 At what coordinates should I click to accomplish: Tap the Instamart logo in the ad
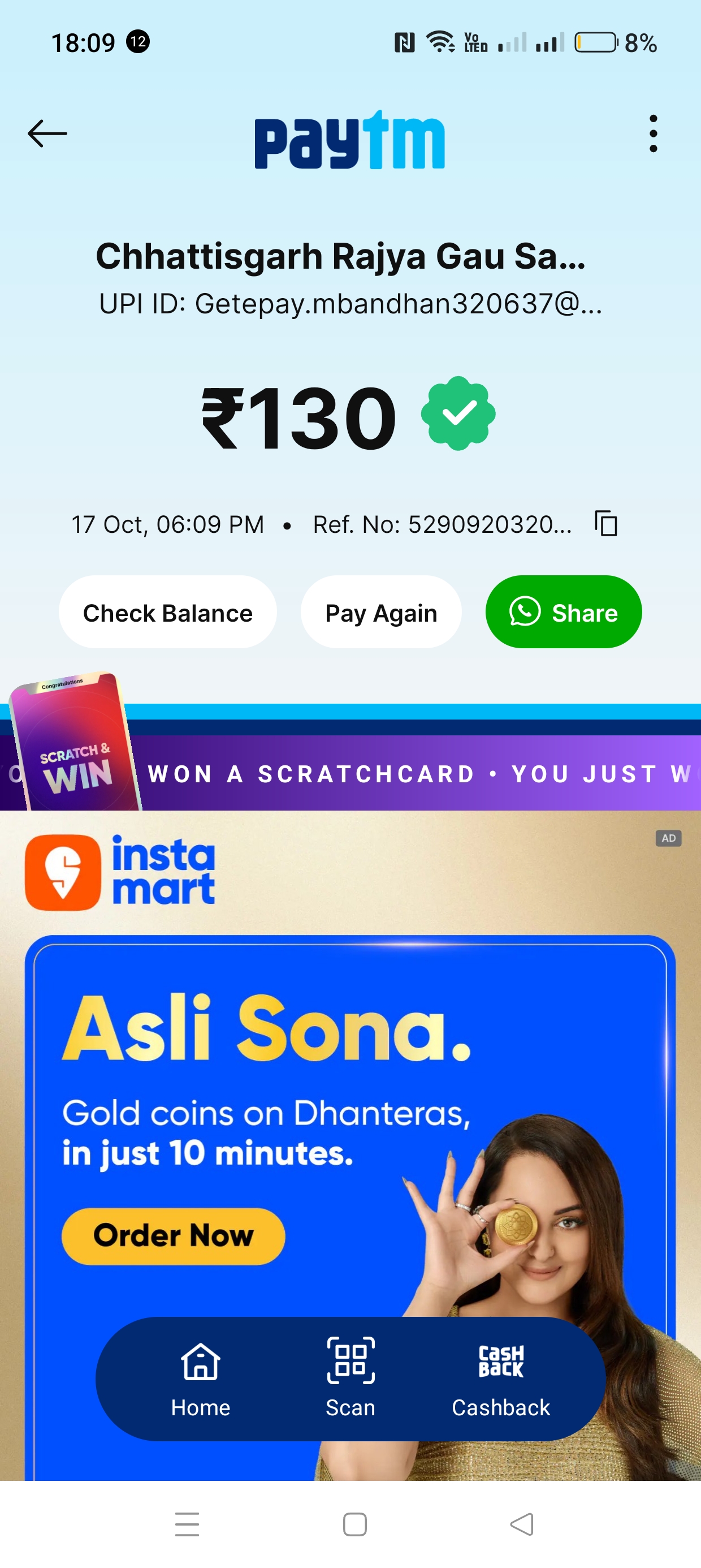[x=120, y=872]
